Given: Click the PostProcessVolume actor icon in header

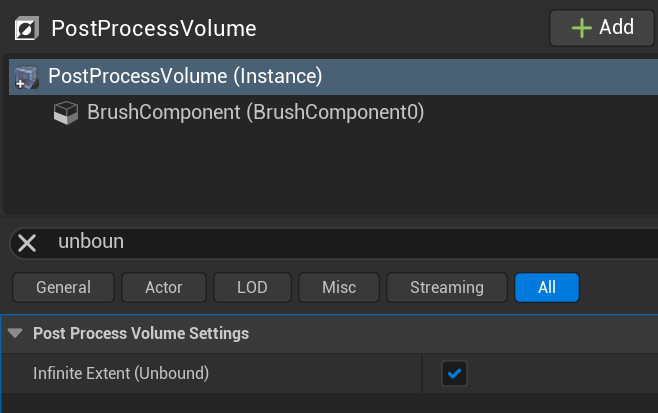Looking at the screenshot, I should (x=28, y=28).
